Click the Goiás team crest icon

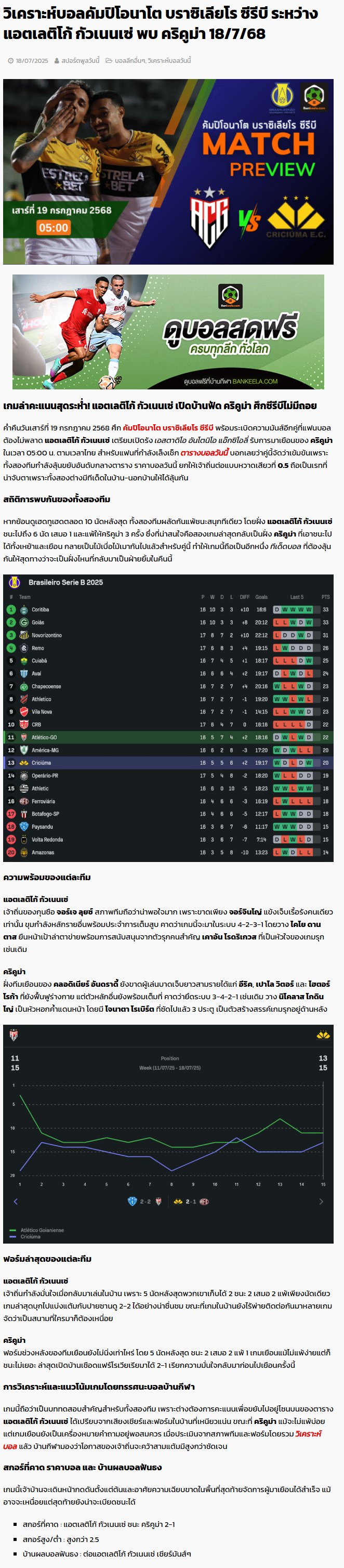tap(24, 622)
